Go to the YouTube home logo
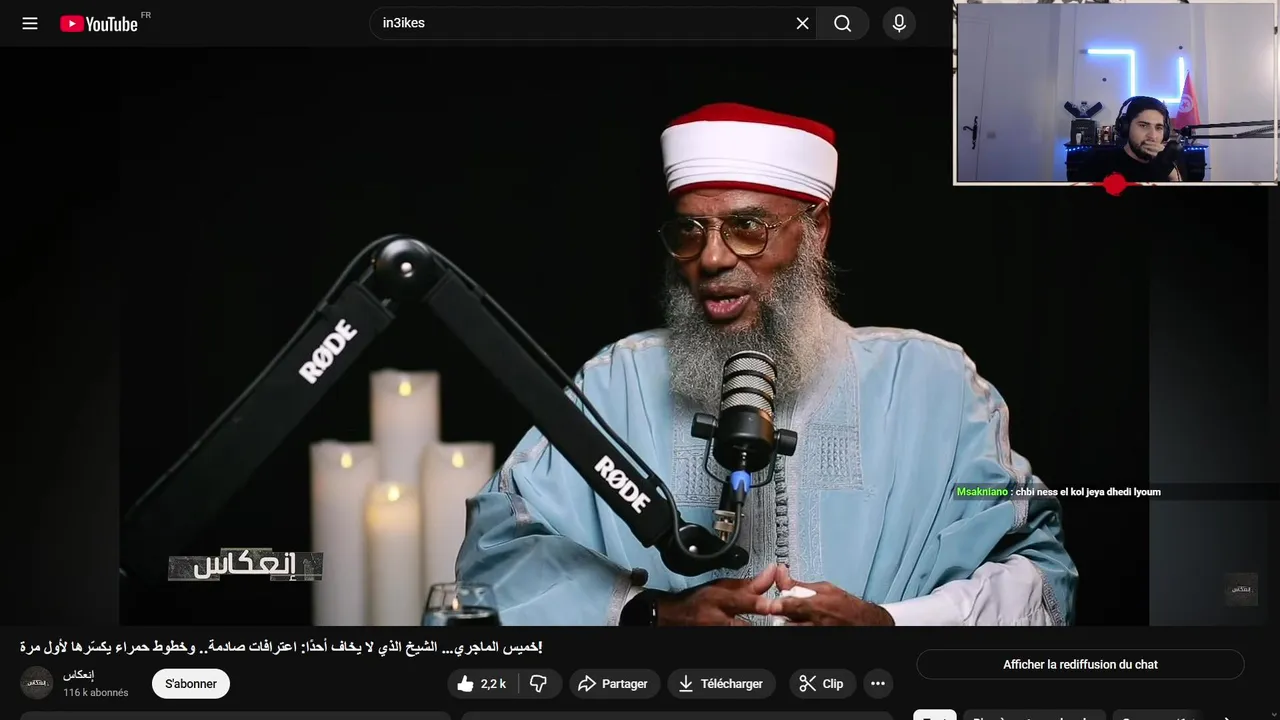1280x720 pixels. pos(99,23)
